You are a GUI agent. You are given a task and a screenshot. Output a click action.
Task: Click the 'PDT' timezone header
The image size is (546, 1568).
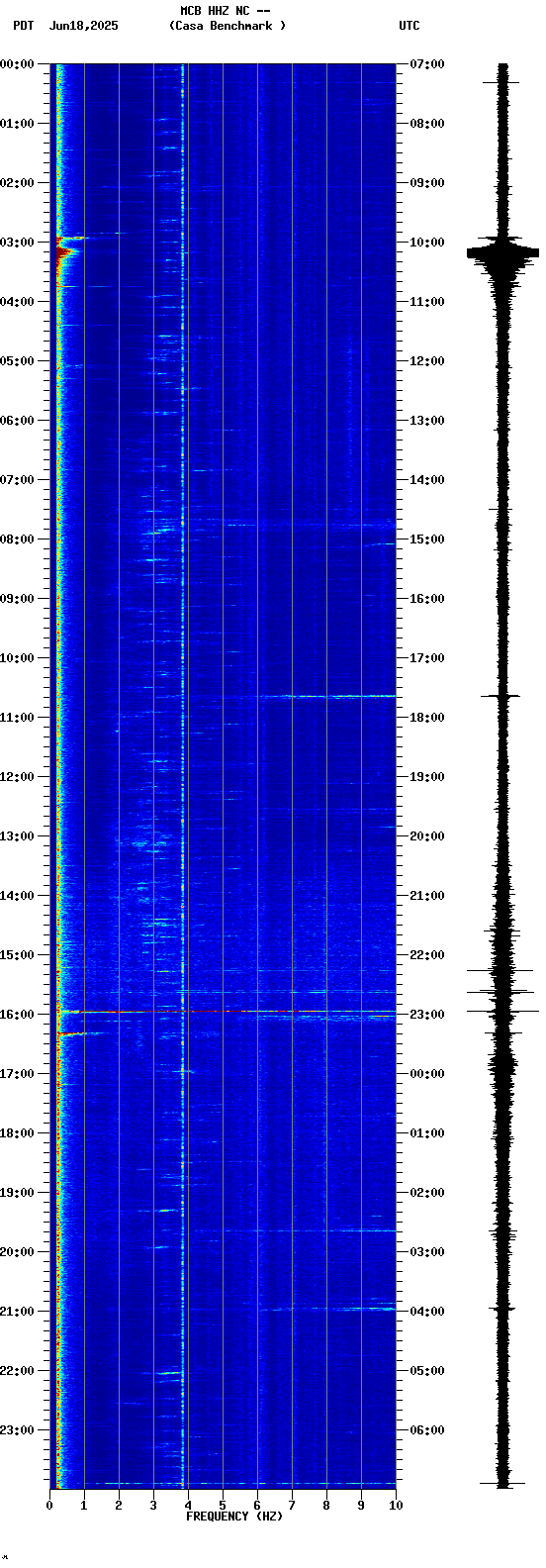click(x=23, y=26)
